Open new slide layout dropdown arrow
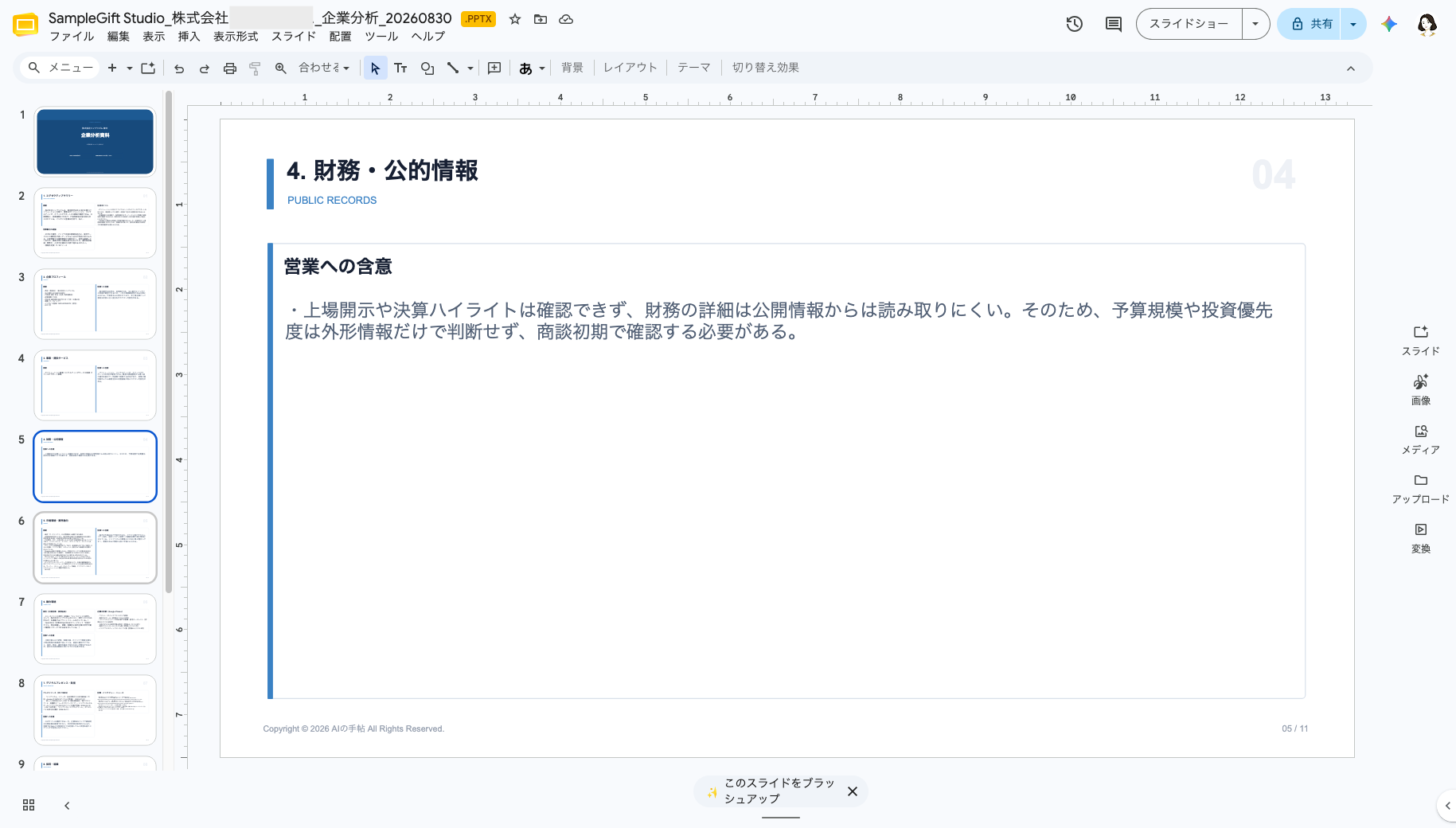Image resolution: width=1456 pixels, height=828 pixels. click(129, 68)
